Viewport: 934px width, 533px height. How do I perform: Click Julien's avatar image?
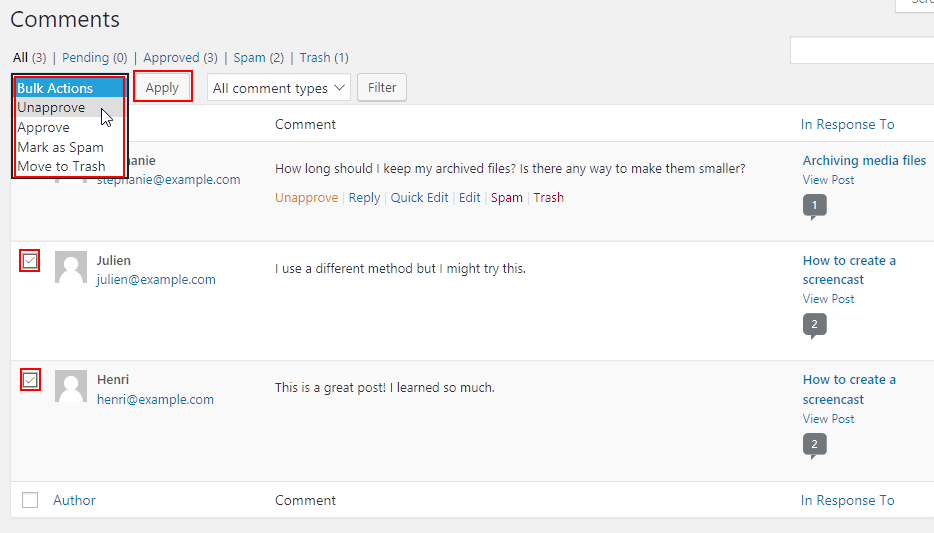point(71,267)
